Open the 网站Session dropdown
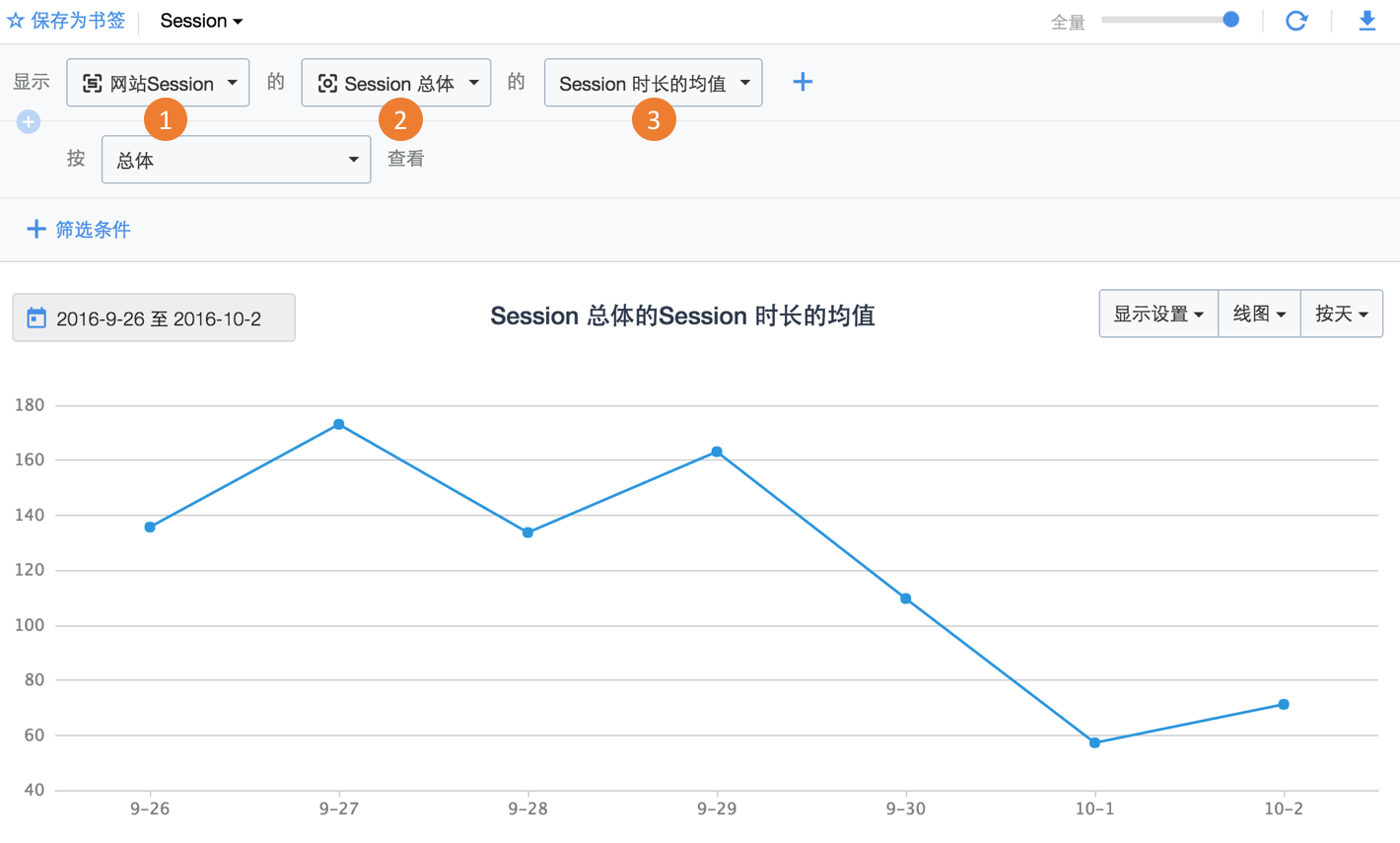Viewport: 1400px width, 843px height. [x=158, y=83]
